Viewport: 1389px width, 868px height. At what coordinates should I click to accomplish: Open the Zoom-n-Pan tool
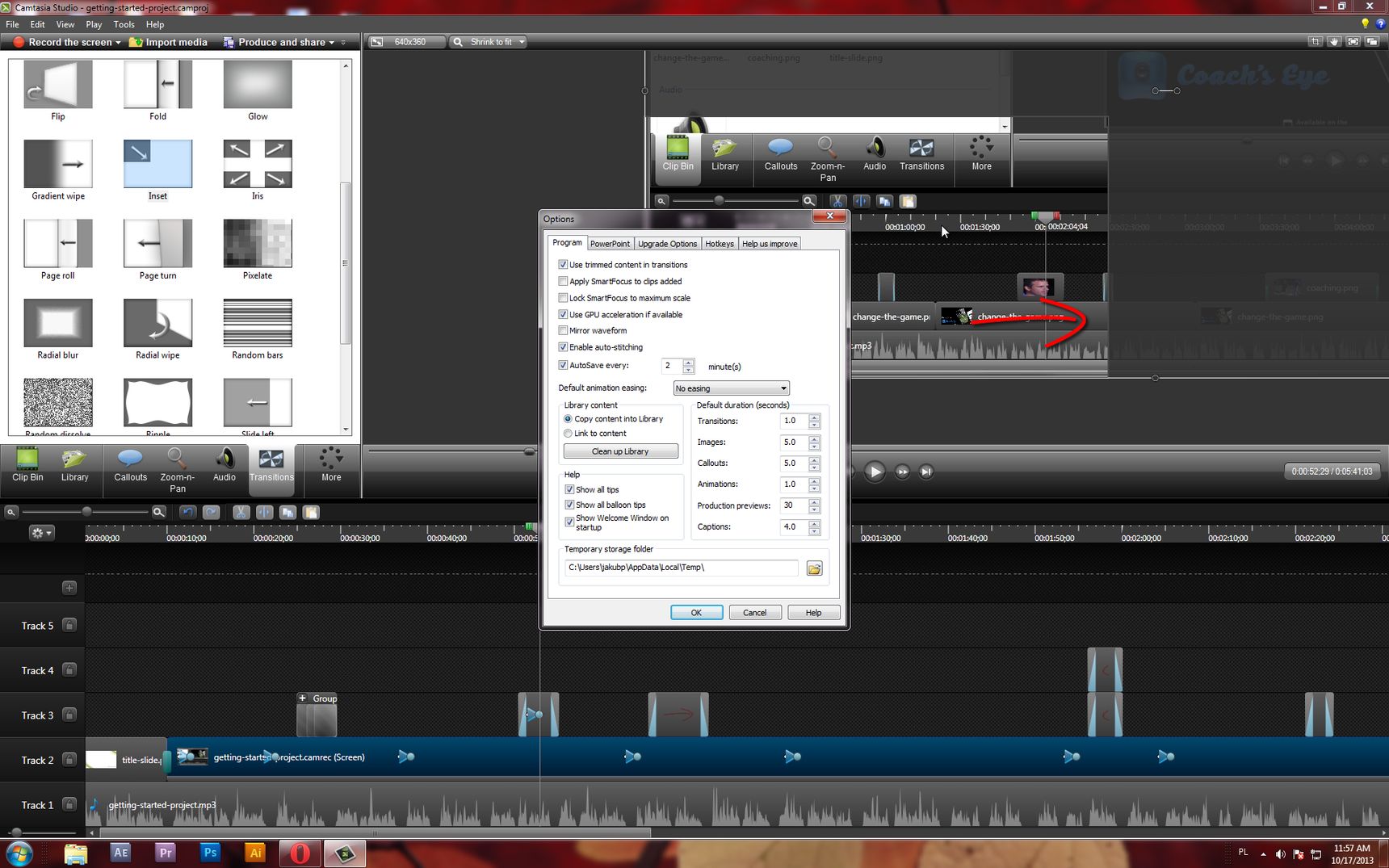178,470
